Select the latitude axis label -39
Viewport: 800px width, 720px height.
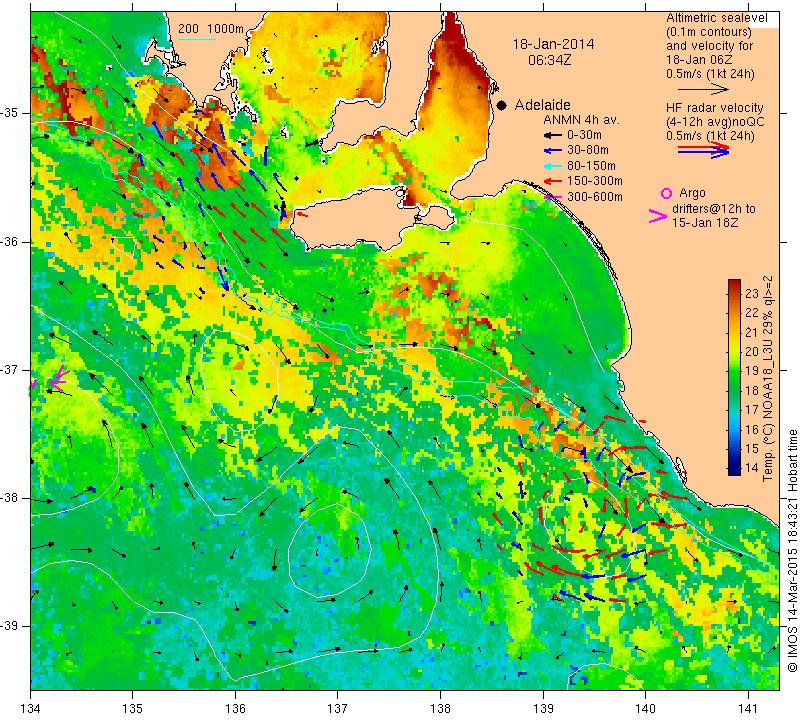coord(11,626)
